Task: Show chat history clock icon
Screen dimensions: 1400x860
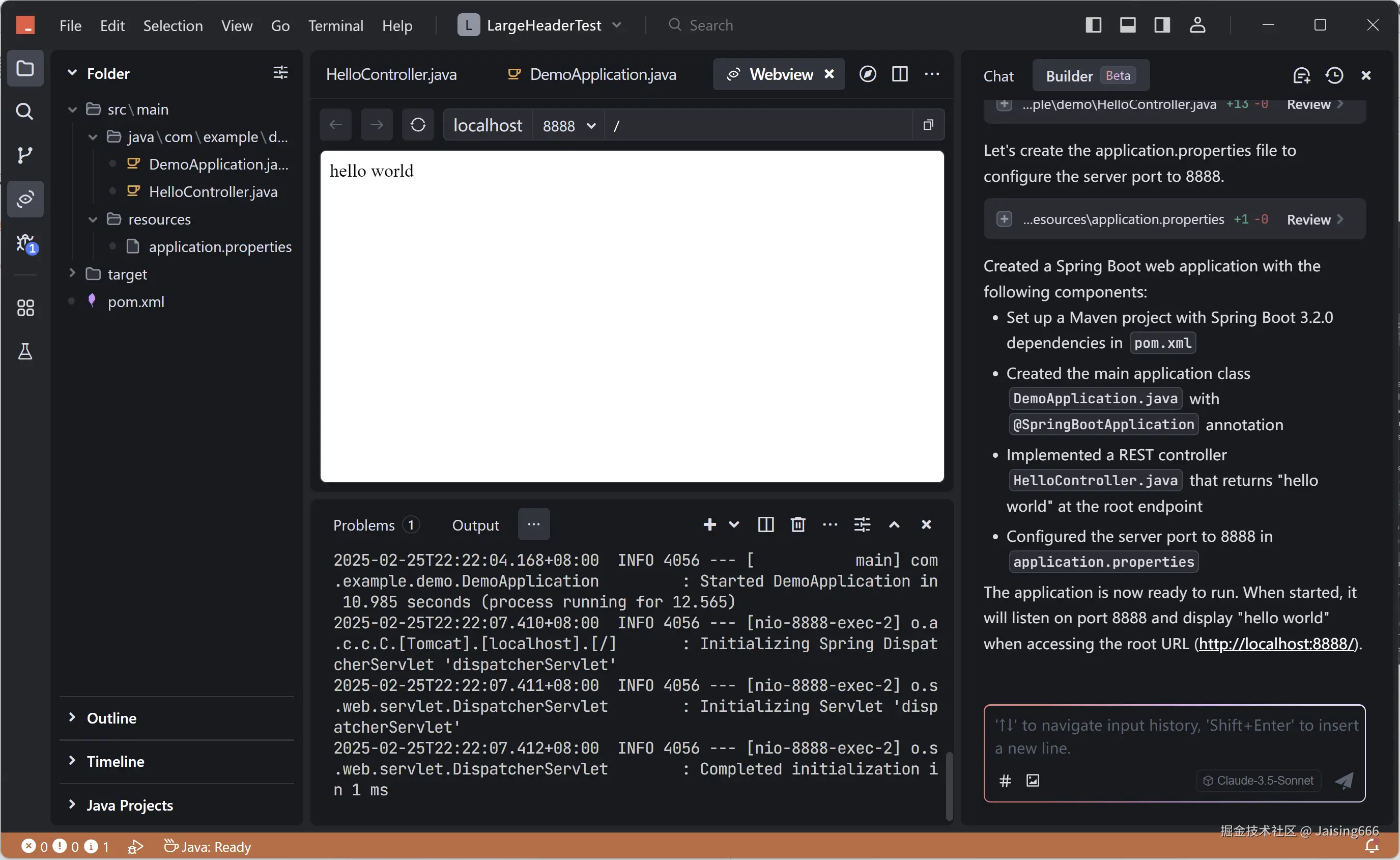Action: pos(1334,76)
